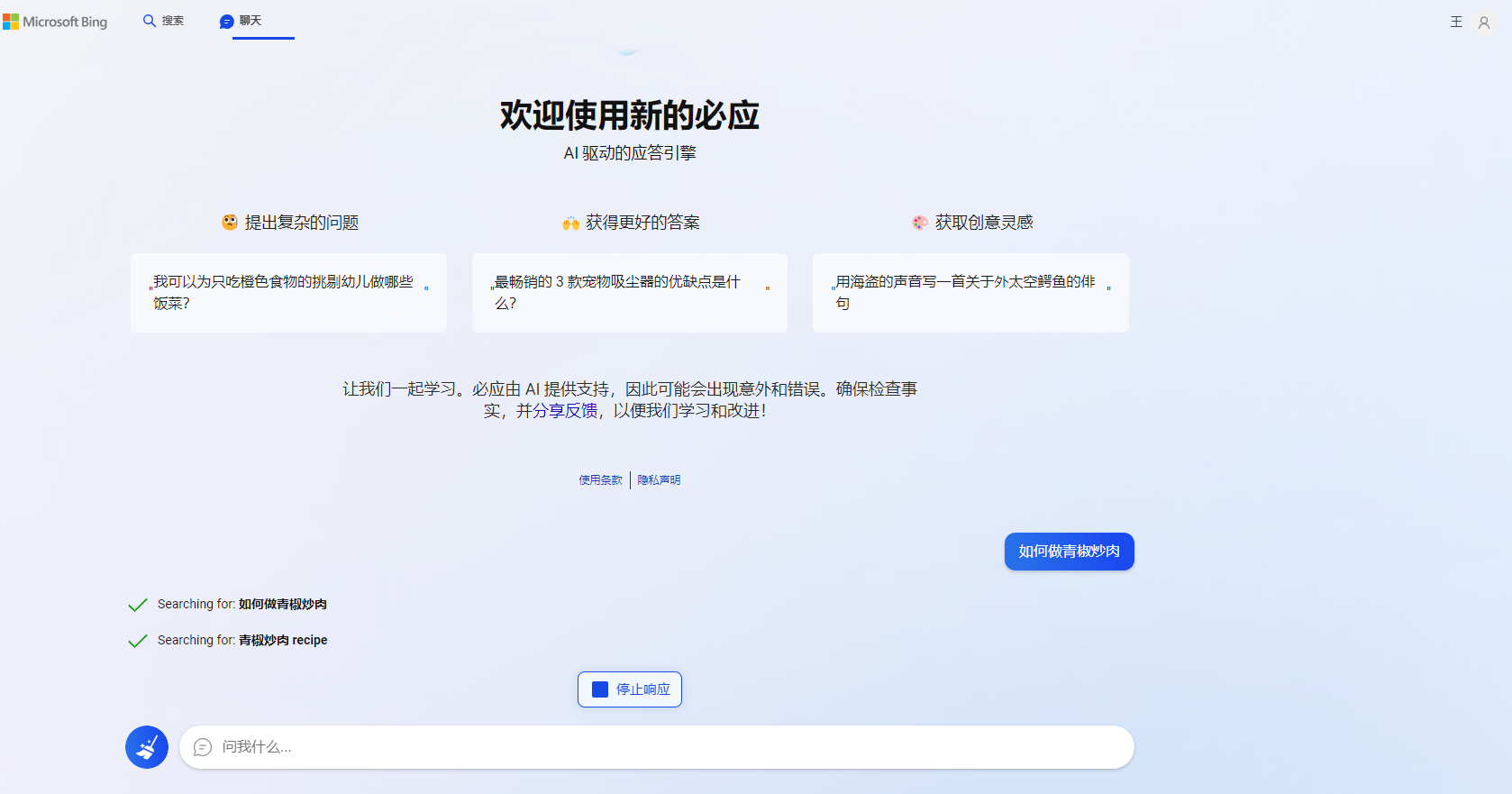This screenshot has width=1512, height=794.
Task: Click the Microsoft Bing logo
Action: tap(55, 22)
